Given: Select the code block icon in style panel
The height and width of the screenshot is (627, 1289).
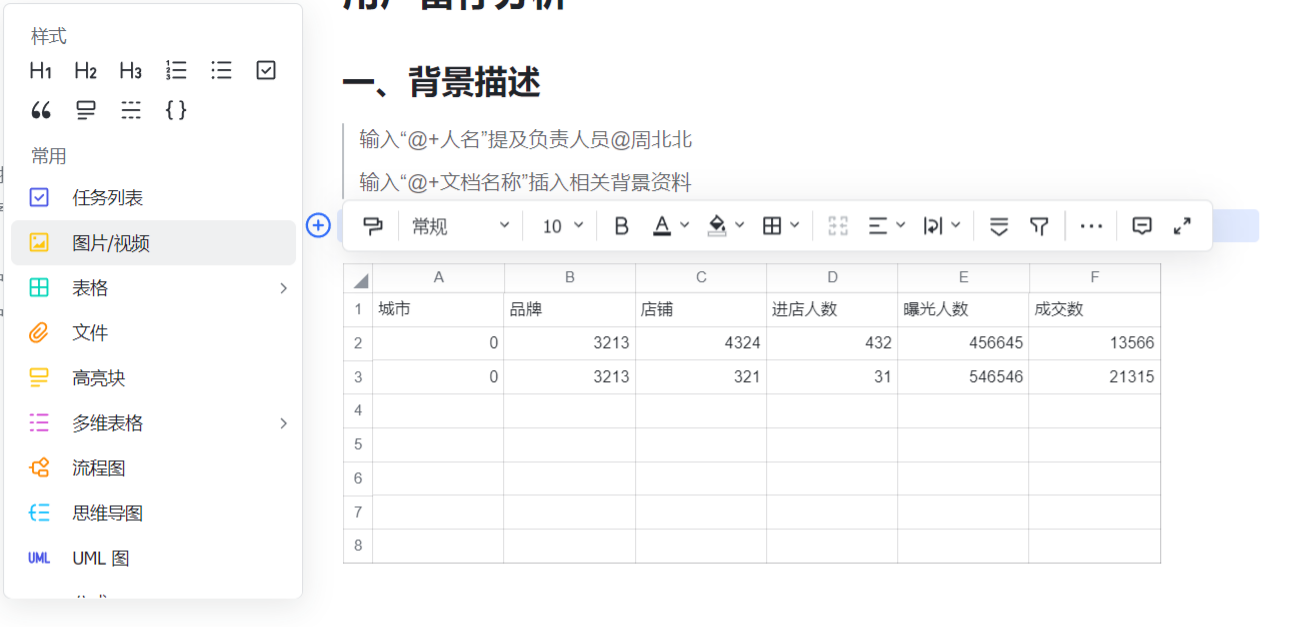Looking at the screenshot, I should click(175, 110).
